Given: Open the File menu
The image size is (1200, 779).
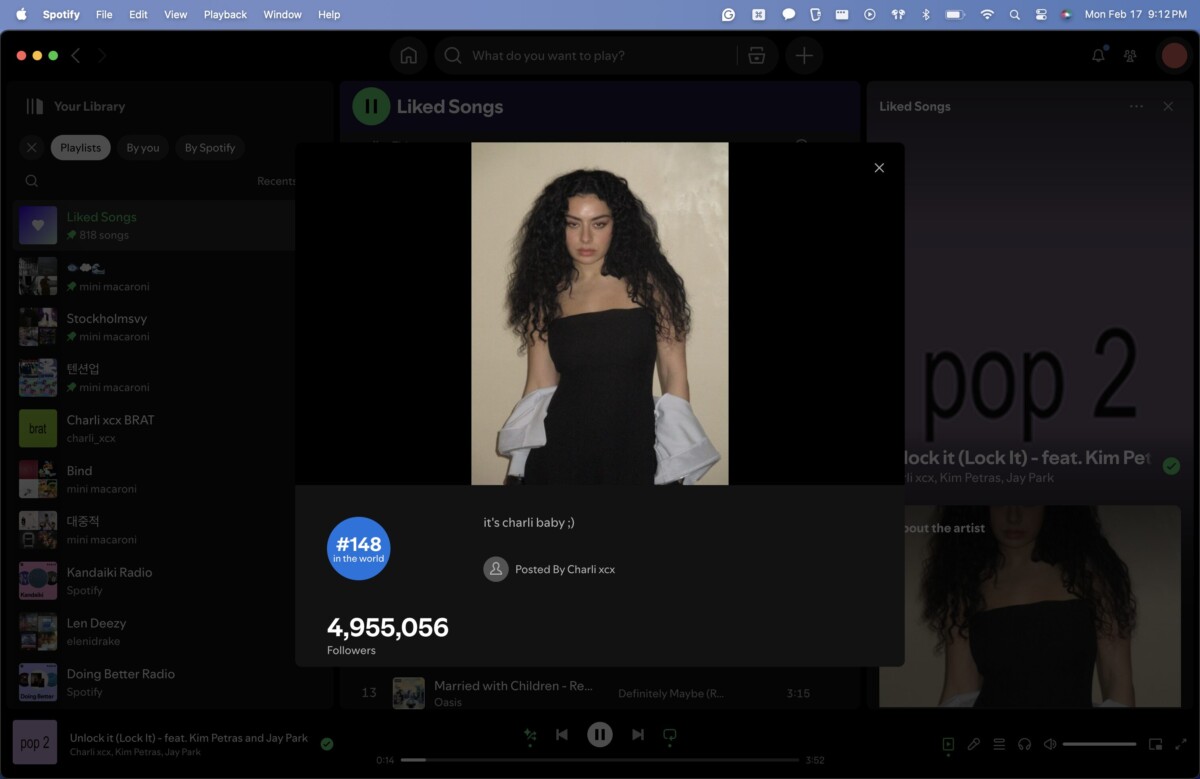Looking at the screenshot, I should (104, 14).
